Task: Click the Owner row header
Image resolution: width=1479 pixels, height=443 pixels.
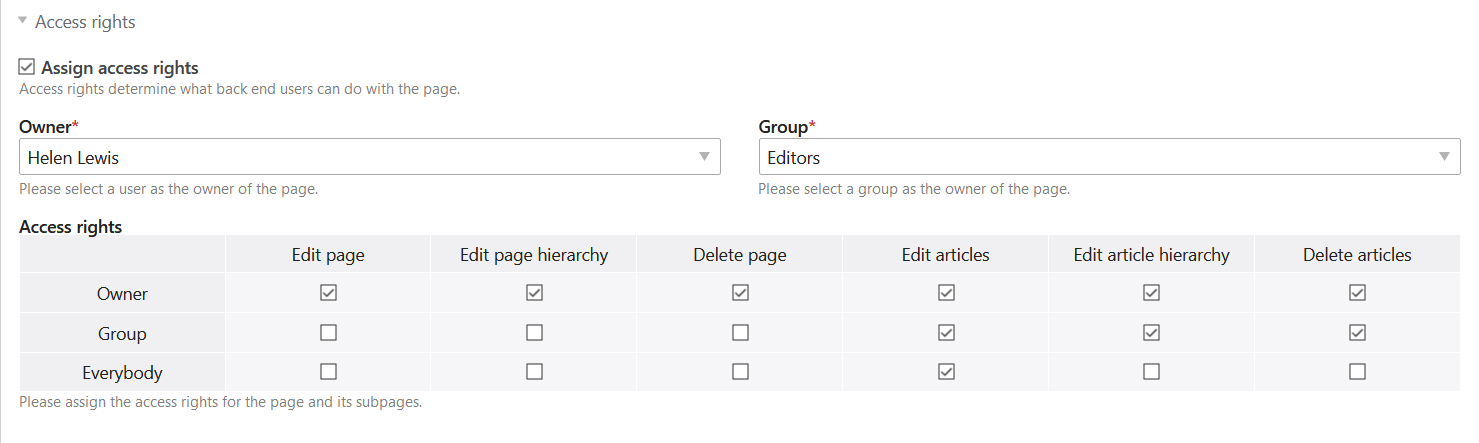Action: tap(122, 294)
